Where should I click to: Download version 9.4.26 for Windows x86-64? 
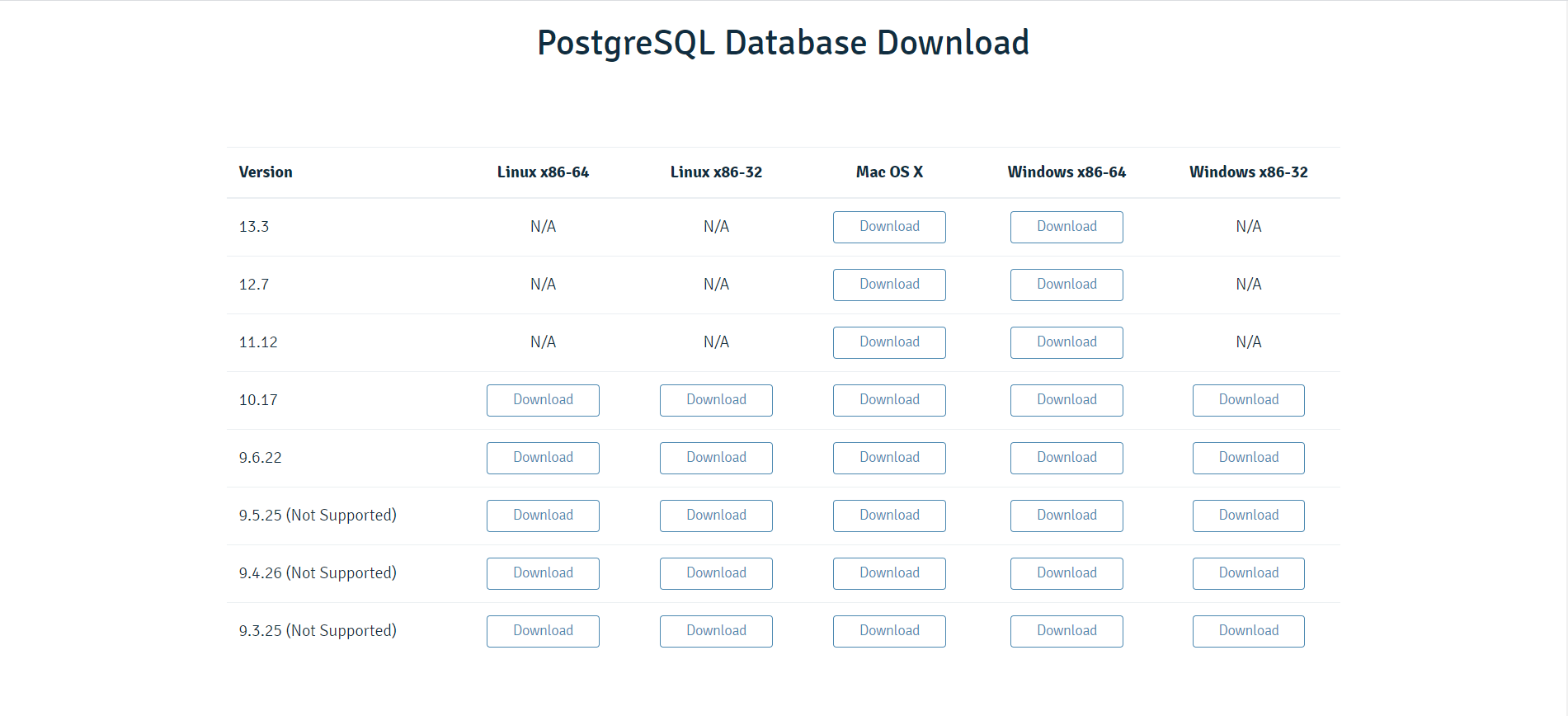pyautogui.click(x=1067, y=573)
